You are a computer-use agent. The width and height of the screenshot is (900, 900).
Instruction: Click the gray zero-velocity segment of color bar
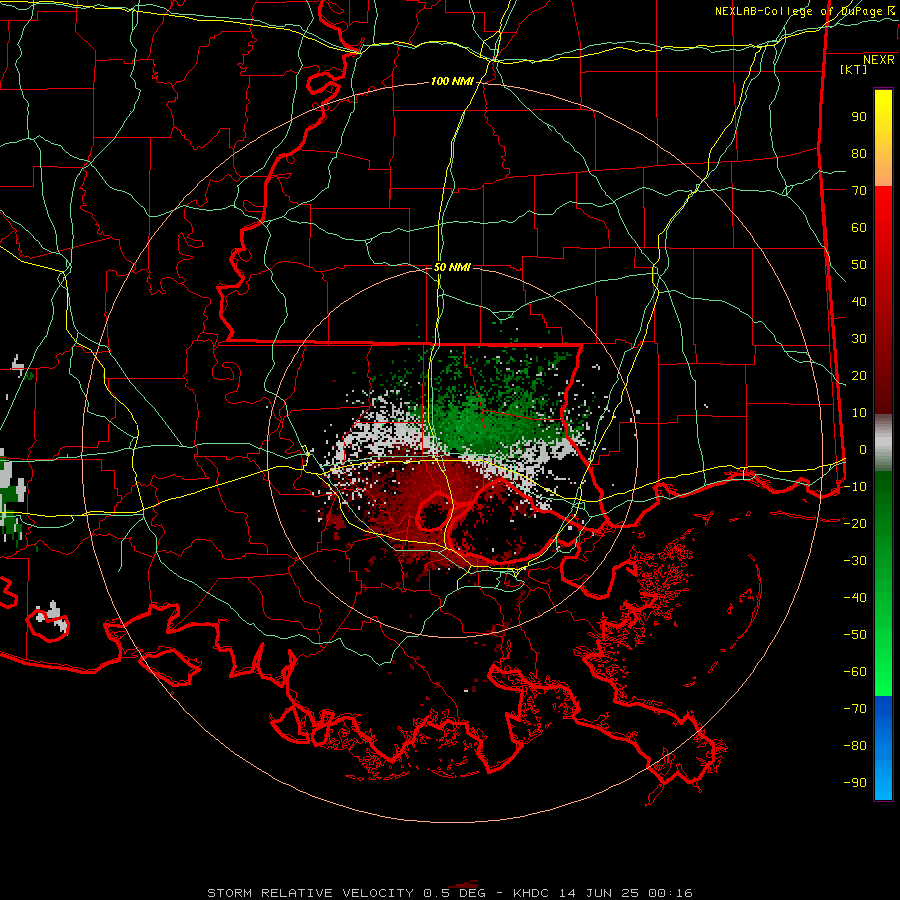click(x=883, y=442)
